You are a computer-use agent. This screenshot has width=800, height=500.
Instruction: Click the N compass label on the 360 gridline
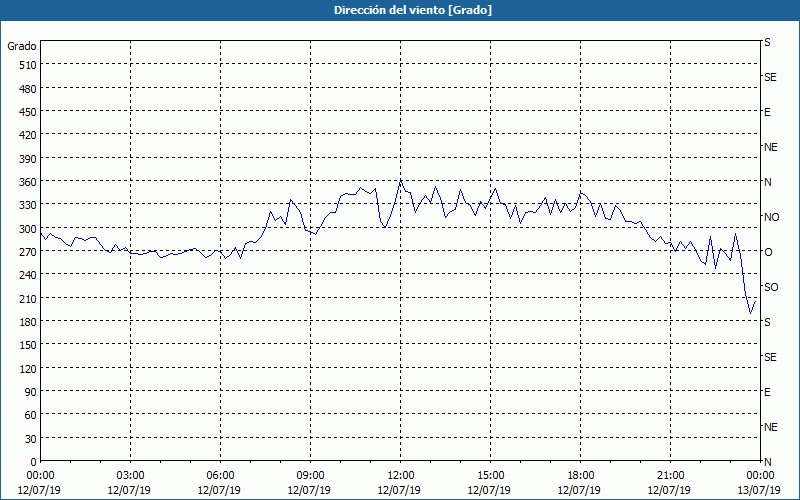(767, 182)
